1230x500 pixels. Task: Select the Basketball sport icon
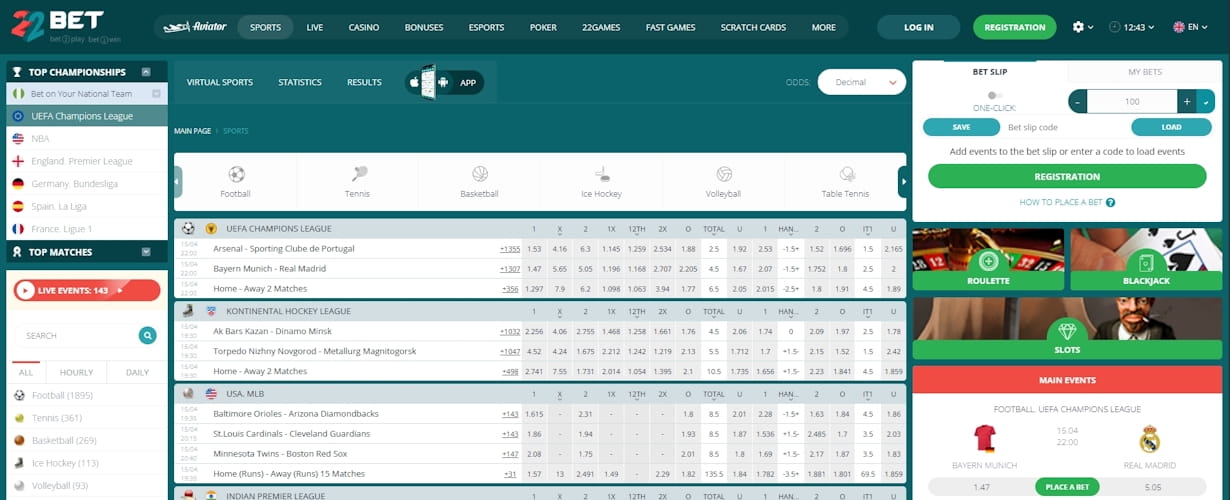click(479, 182)
